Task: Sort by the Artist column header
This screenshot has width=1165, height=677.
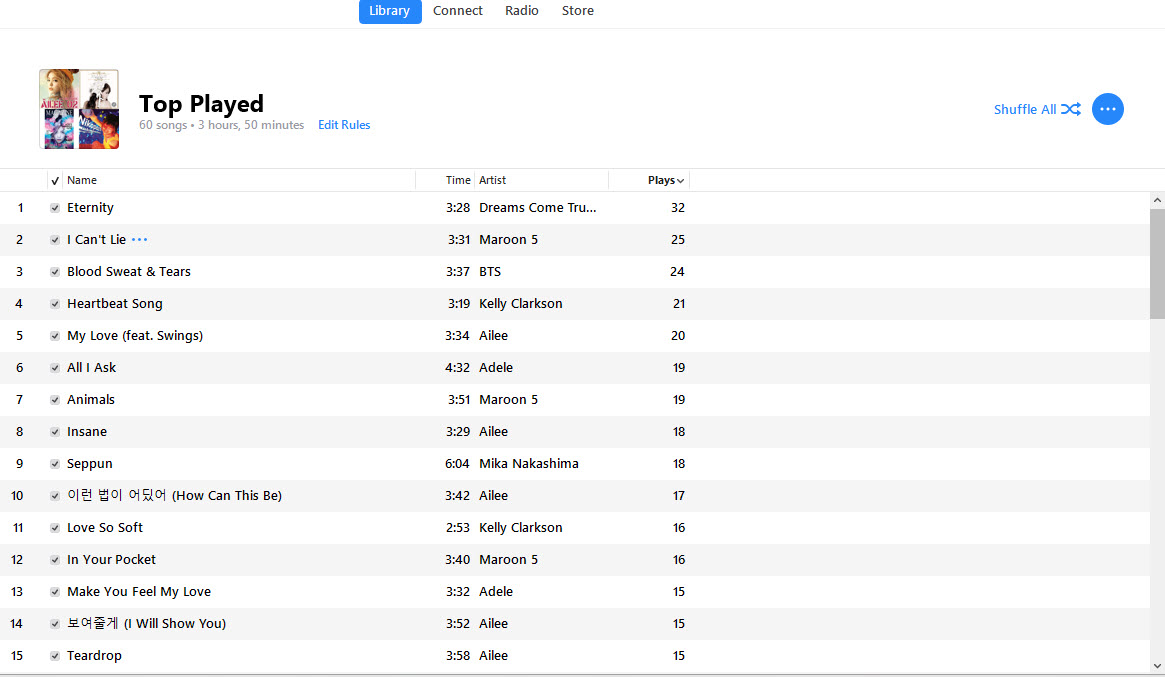Action: tap(540, 181)
